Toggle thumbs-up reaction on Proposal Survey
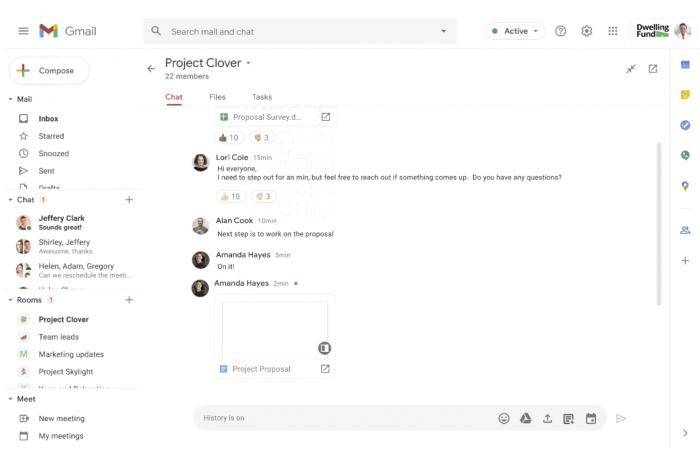The width and height of the screenshot is (700, 476). [229, 138]
